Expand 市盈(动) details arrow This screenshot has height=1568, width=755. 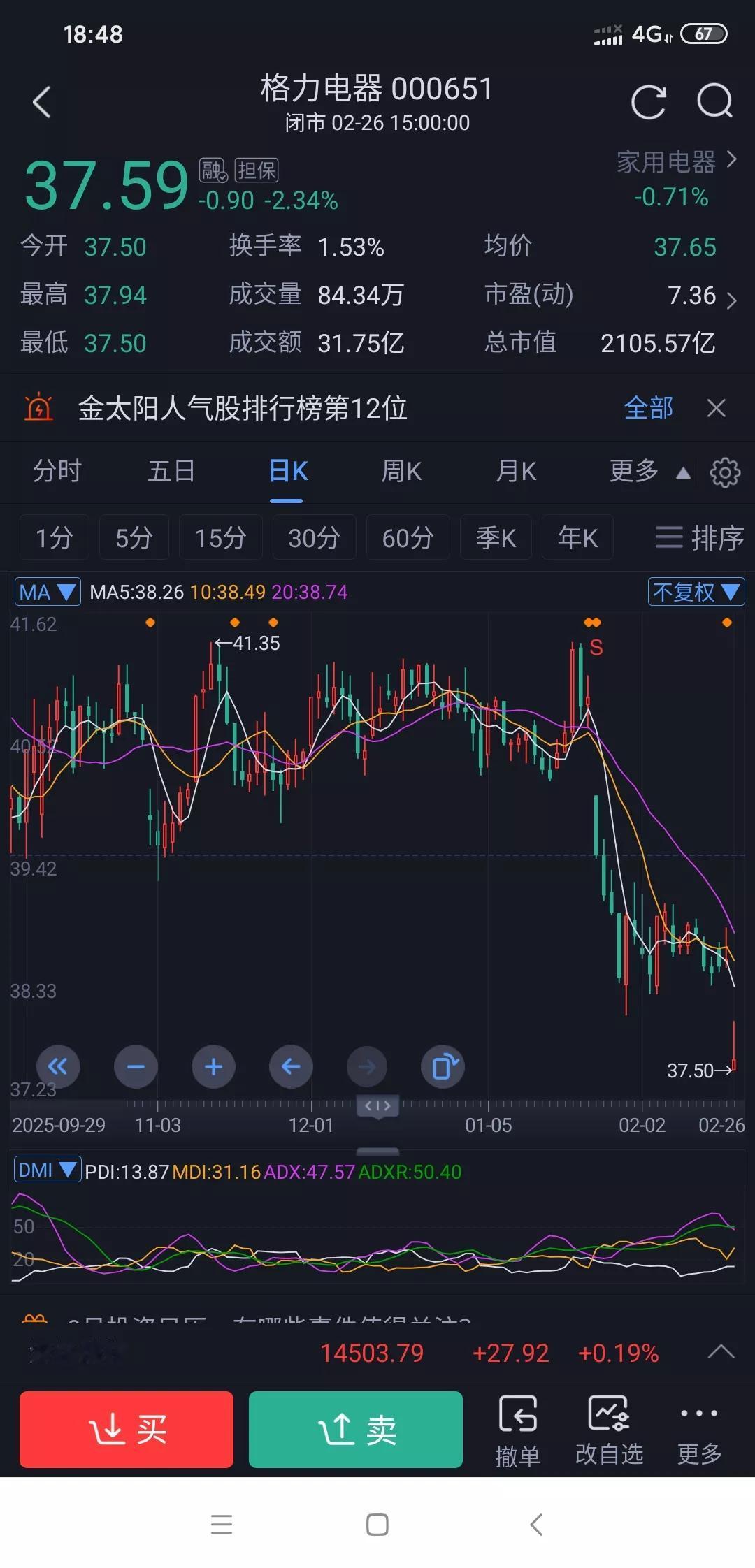coord(731,300)
